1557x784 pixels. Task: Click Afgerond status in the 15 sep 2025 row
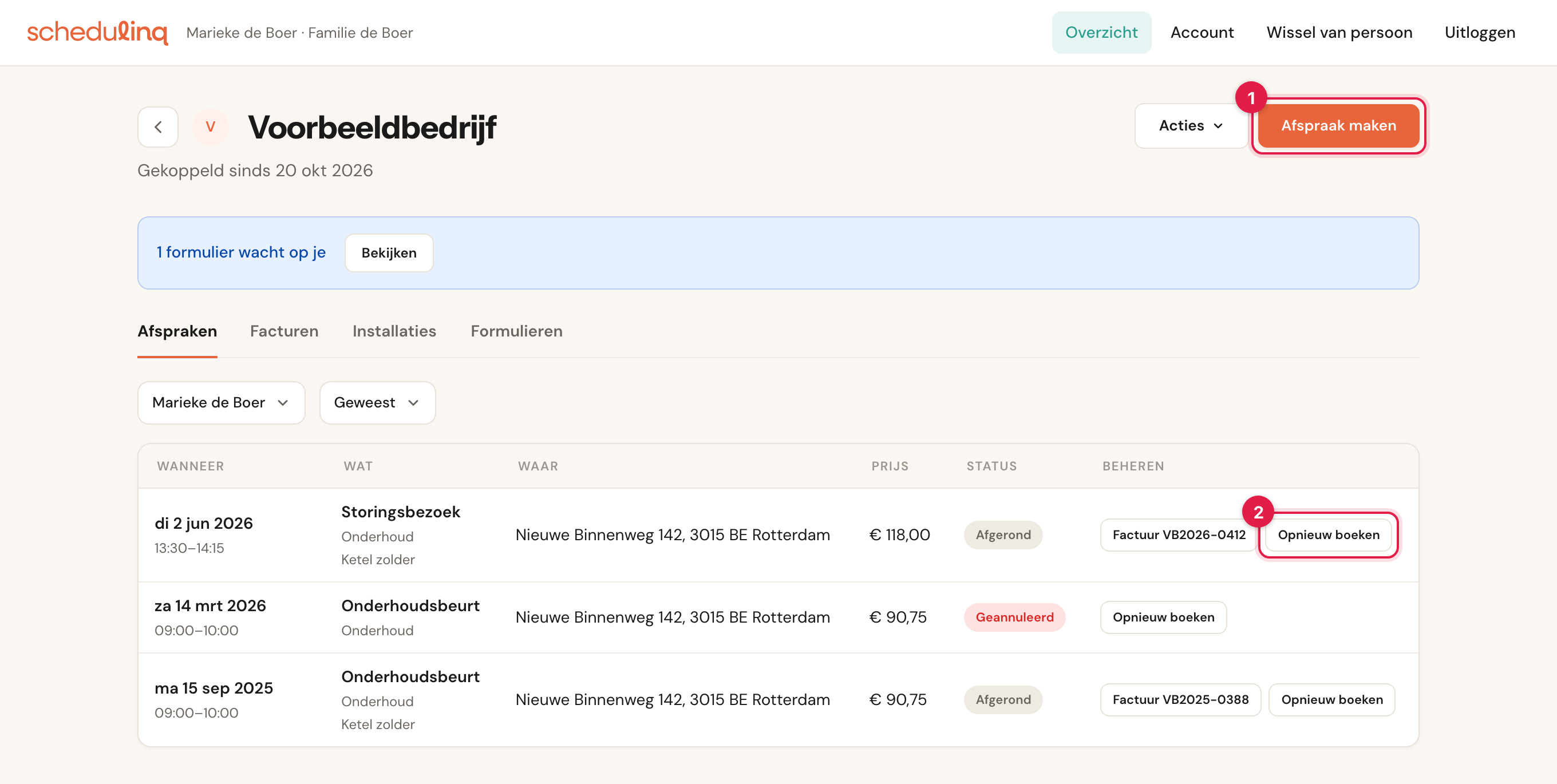(1003, 699)
